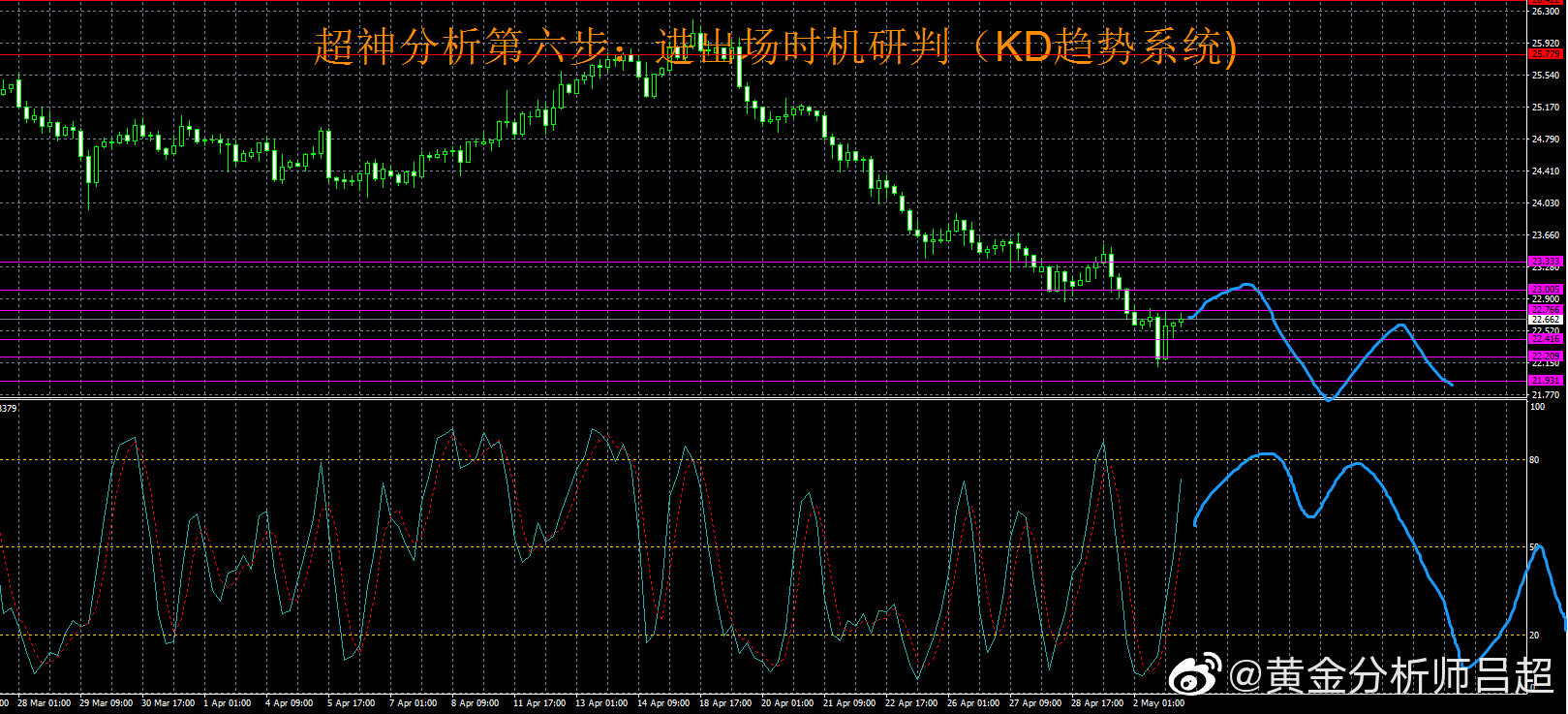Click the magenta 23.333 price label
The height and width of the screenshot is (714, 1568).
point(1545,262)
